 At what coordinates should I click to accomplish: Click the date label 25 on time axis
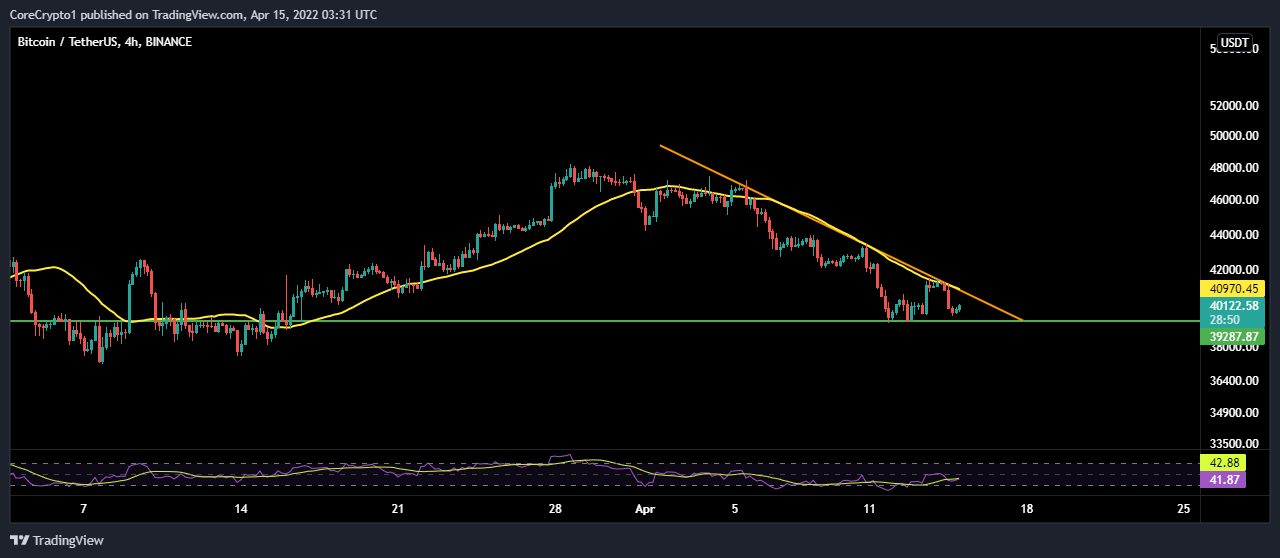(1184, 509)
